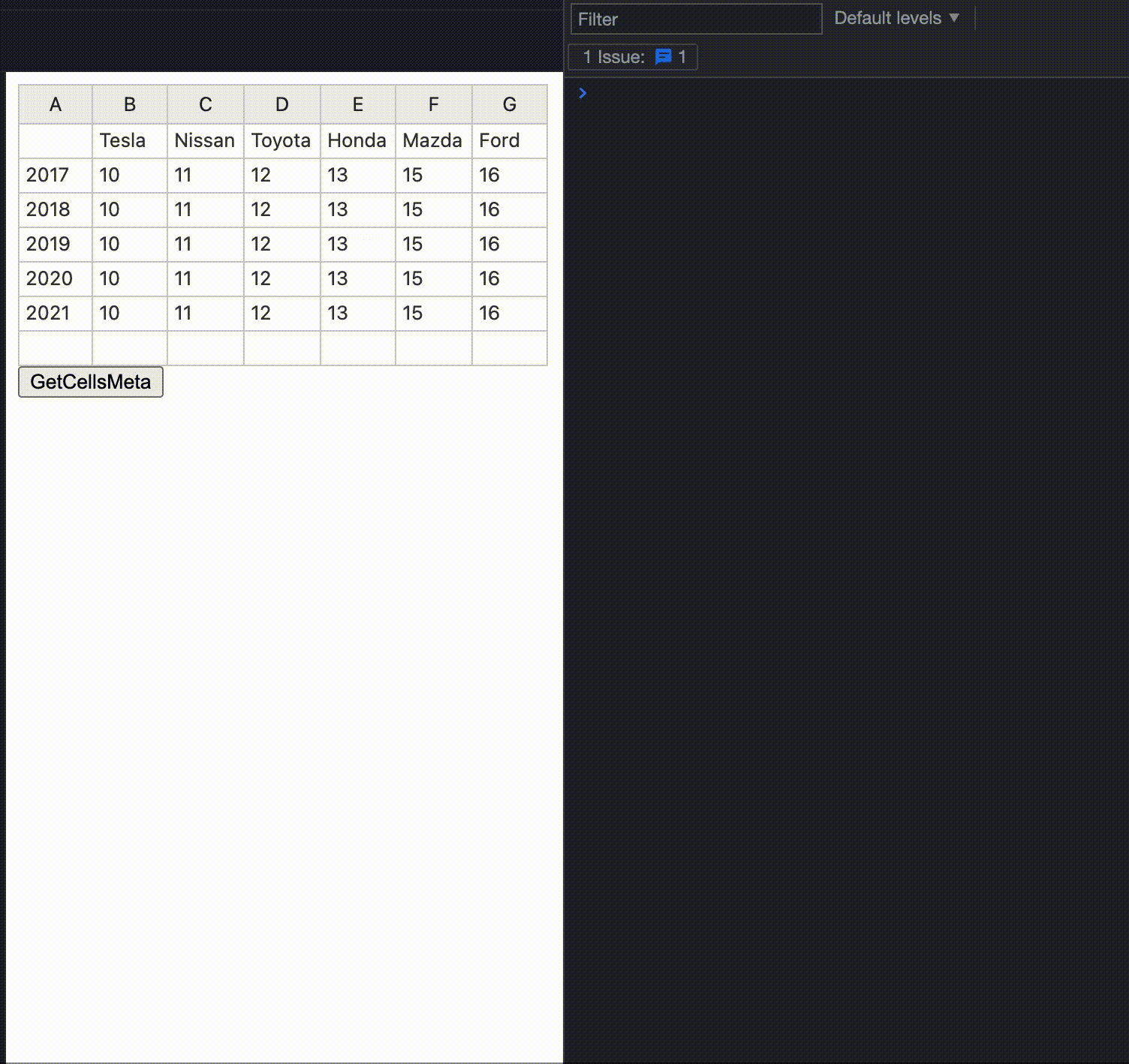
Task: Click cell containing 13 in 2019 row
Action: pyautogui.click(x=357, y=244)
